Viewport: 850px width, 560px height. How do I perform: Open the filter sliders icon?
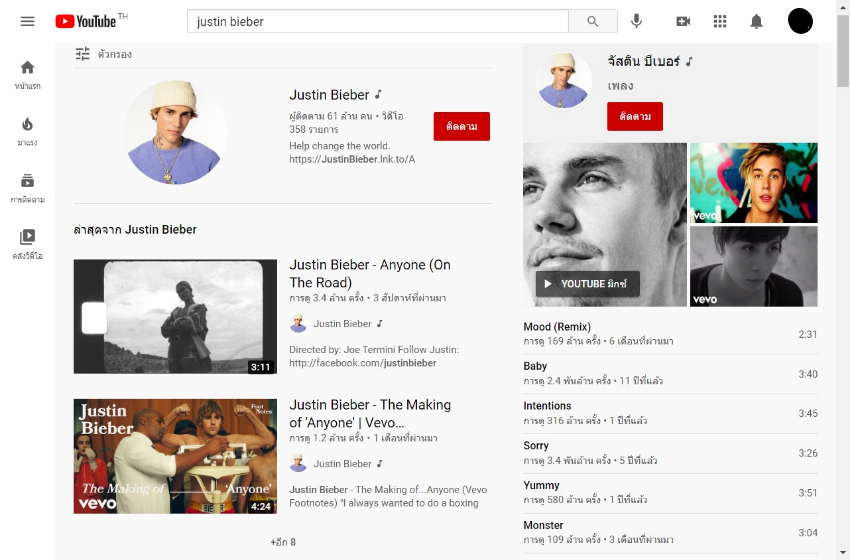(82, 54)
